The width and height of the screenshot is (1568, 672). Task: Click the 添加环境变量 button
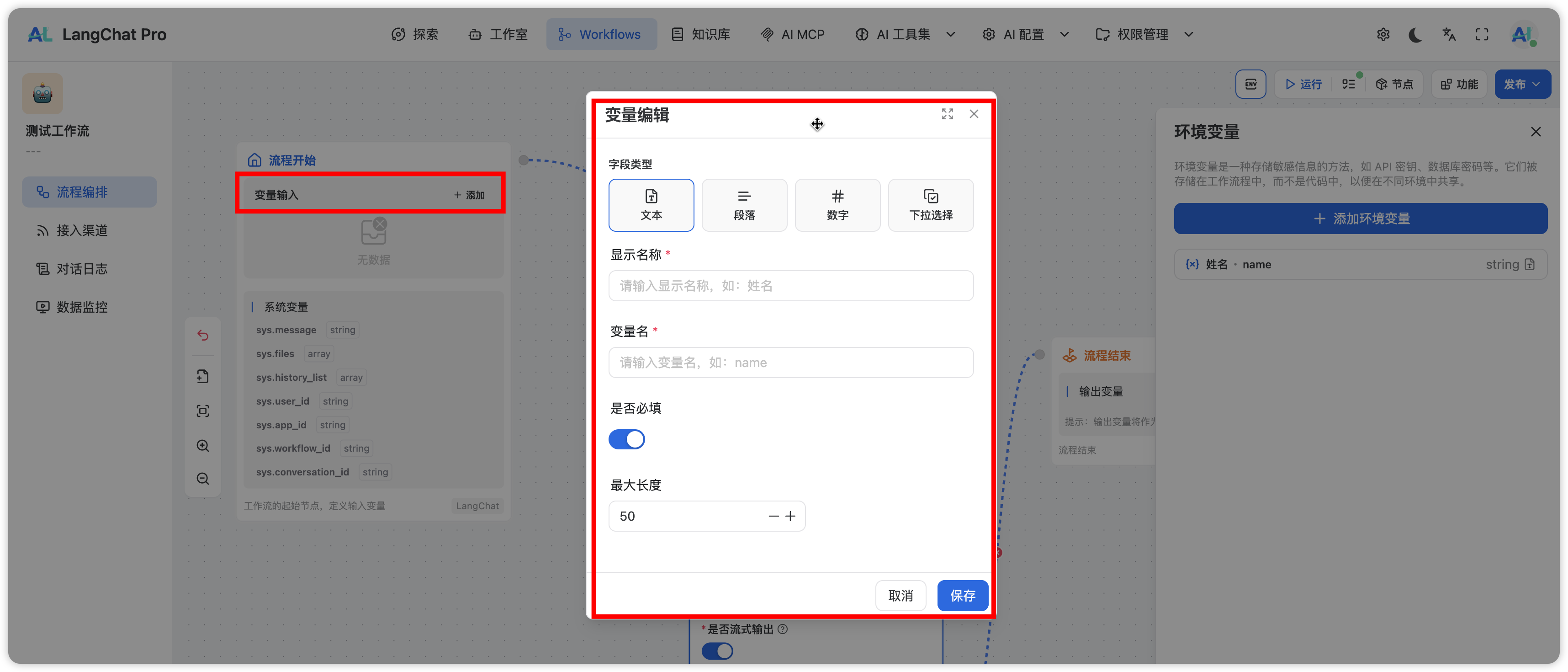[x=1360, y=219]
